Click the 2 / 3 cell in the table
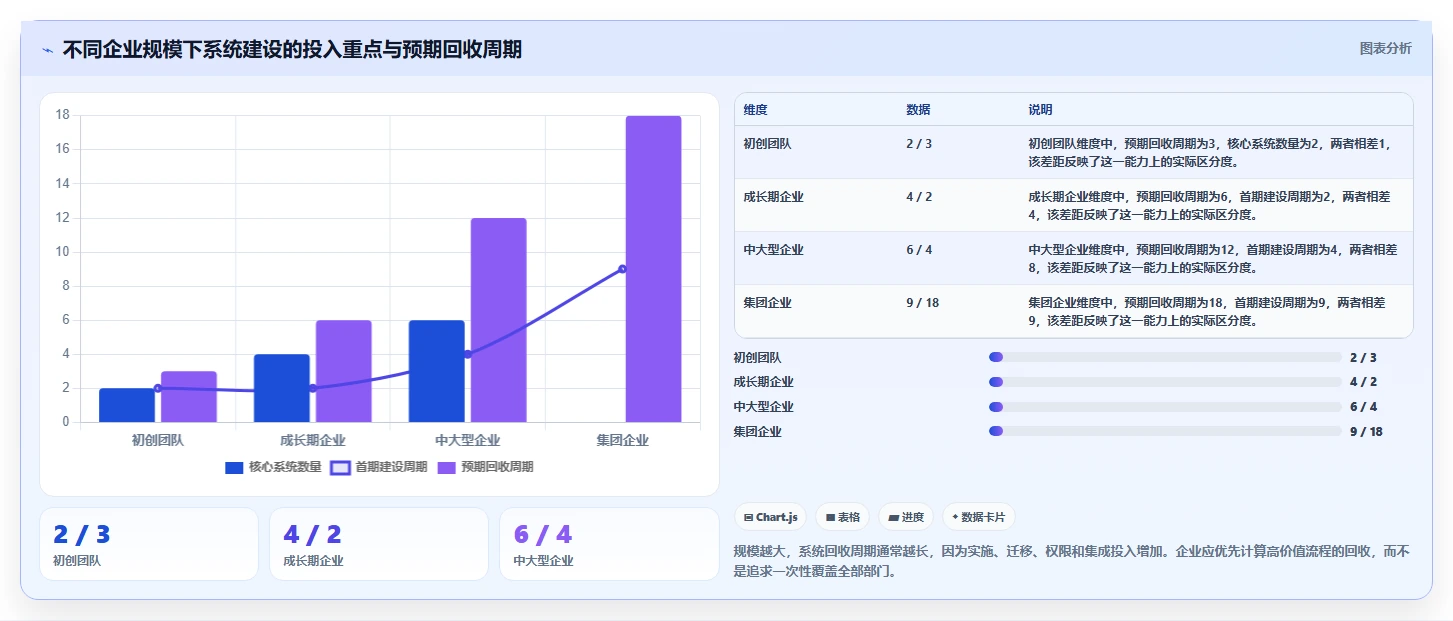Viewport: 1453px width, 621px height. pos(919,143)
